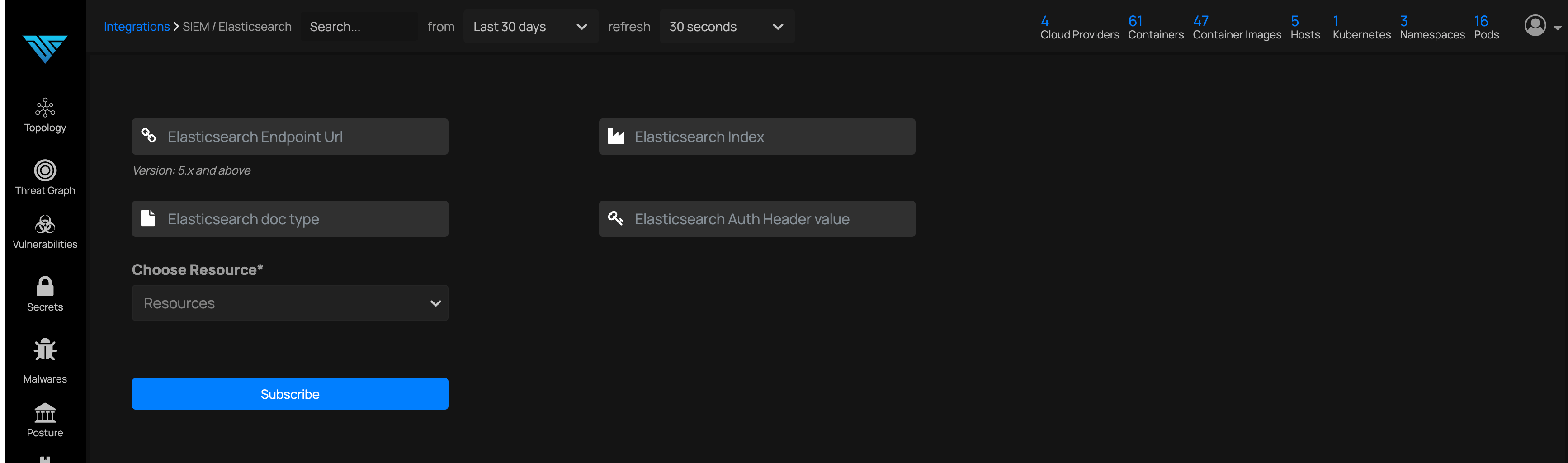
Task: Focus the Elasticsearch doc type field
Action: pos(290,219)
